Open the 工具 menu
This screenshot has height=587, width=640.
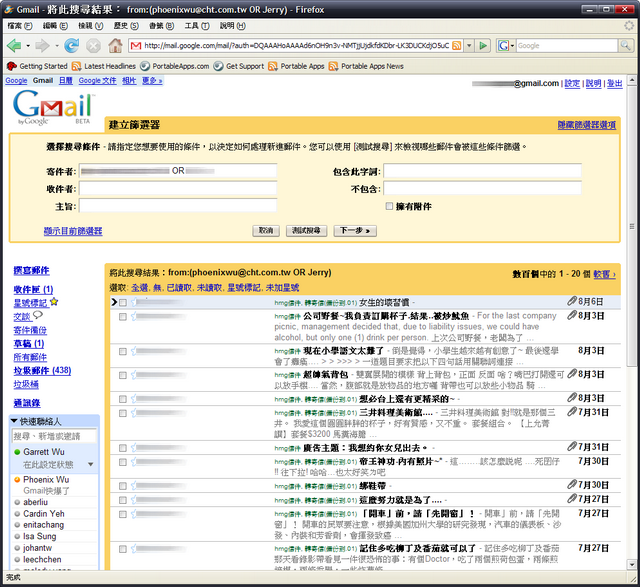197,26
